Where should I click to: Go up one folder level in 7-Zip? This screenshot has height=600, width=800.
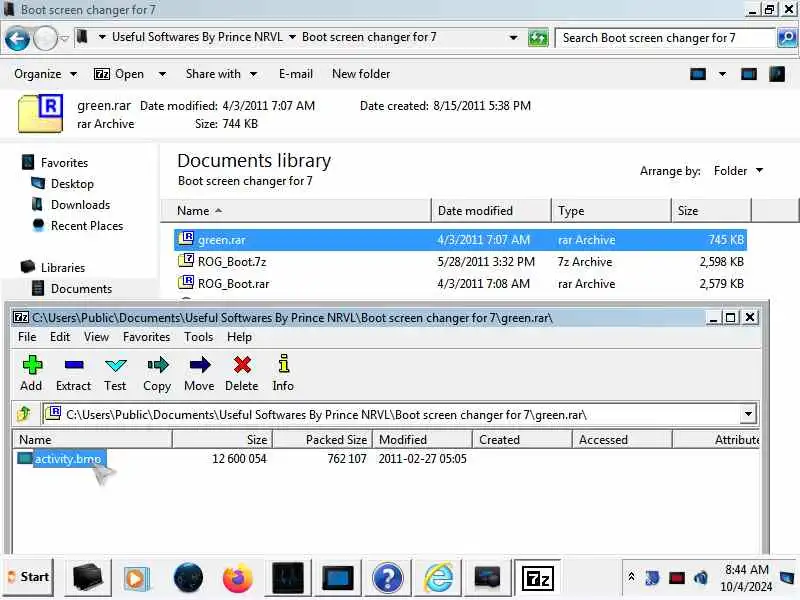[x=24, y=414]
